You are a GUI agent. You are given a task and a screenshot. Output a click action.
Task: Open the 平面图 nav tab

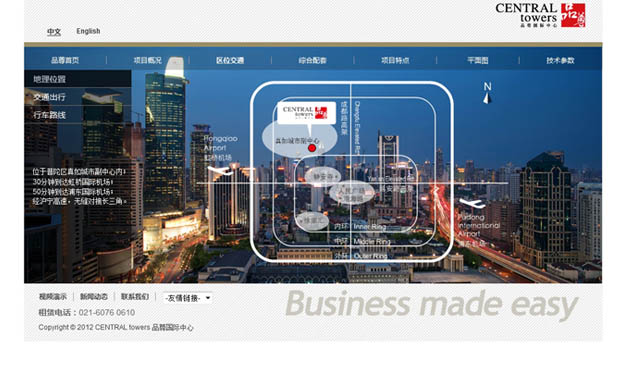click(478, 61)
